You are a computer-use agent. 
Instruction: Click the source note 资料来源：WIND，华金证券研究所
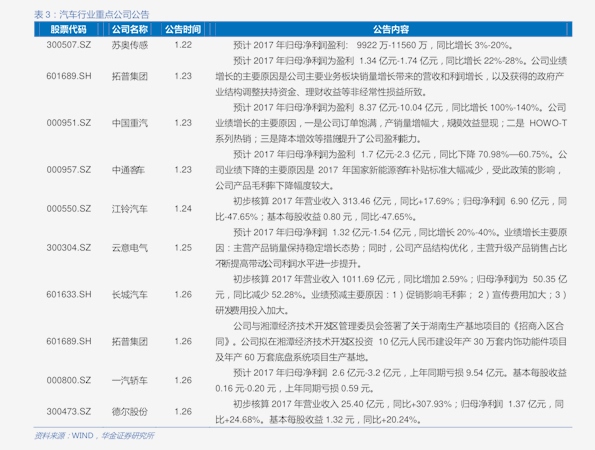[94, 436]
